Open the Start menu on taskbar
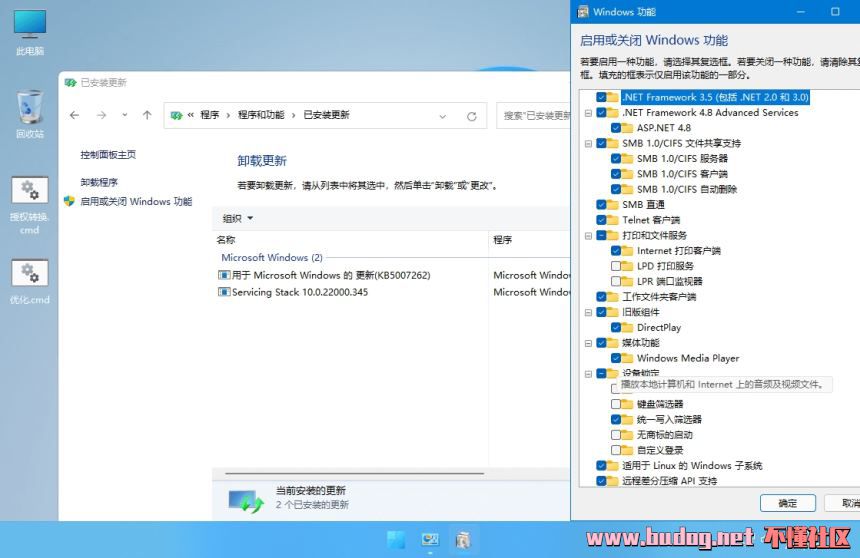The height and width of the screenshot is (558, 860). coord(396,540)
